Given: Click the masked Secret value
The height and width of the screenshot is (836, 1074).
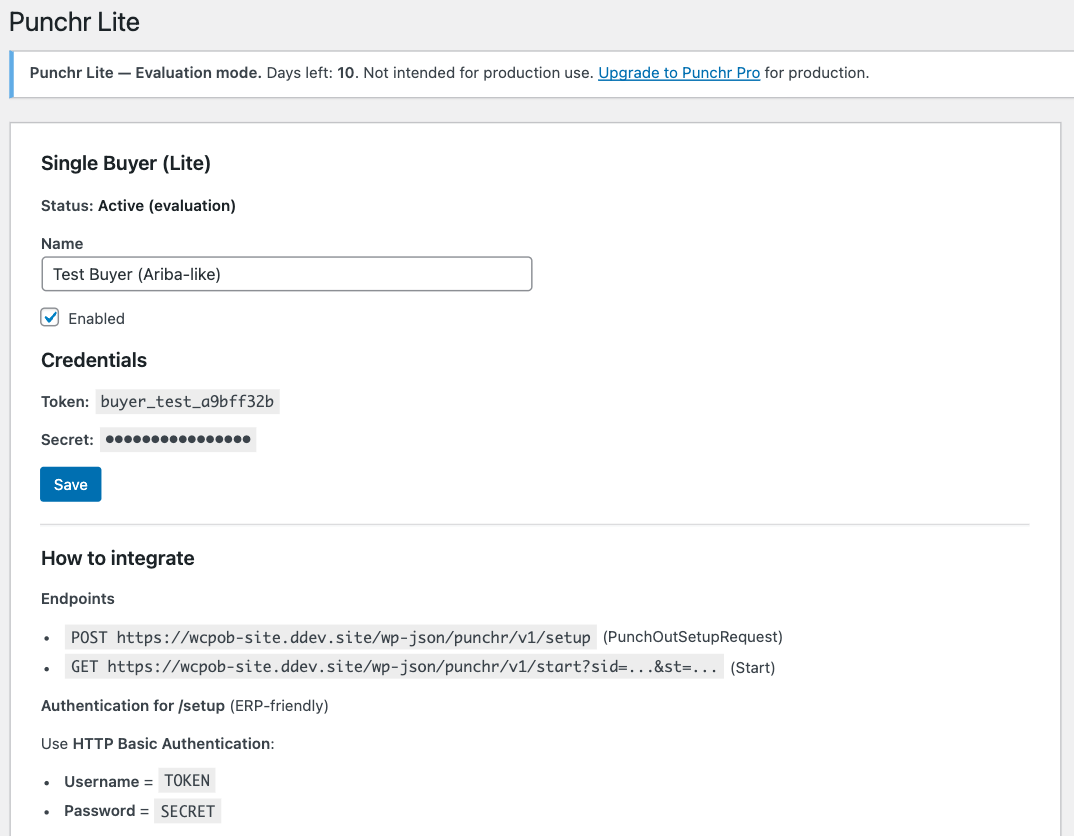Looking at the screenshot, I should pyautogui.click(x=178, y=439).
